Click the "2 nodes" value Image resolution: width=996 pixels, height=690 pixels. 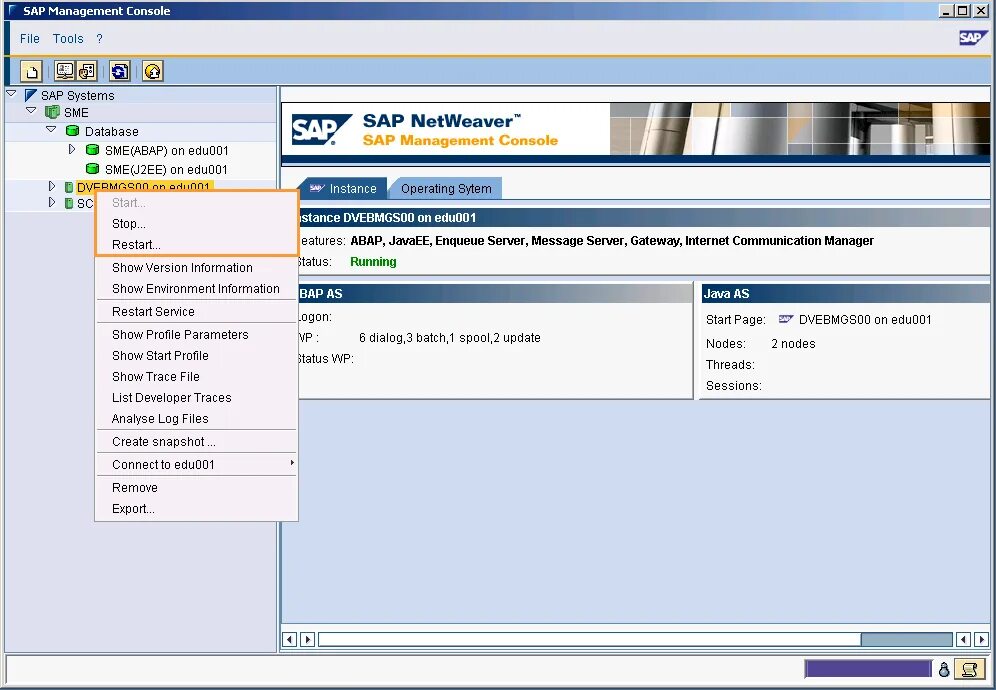point(793,344)
